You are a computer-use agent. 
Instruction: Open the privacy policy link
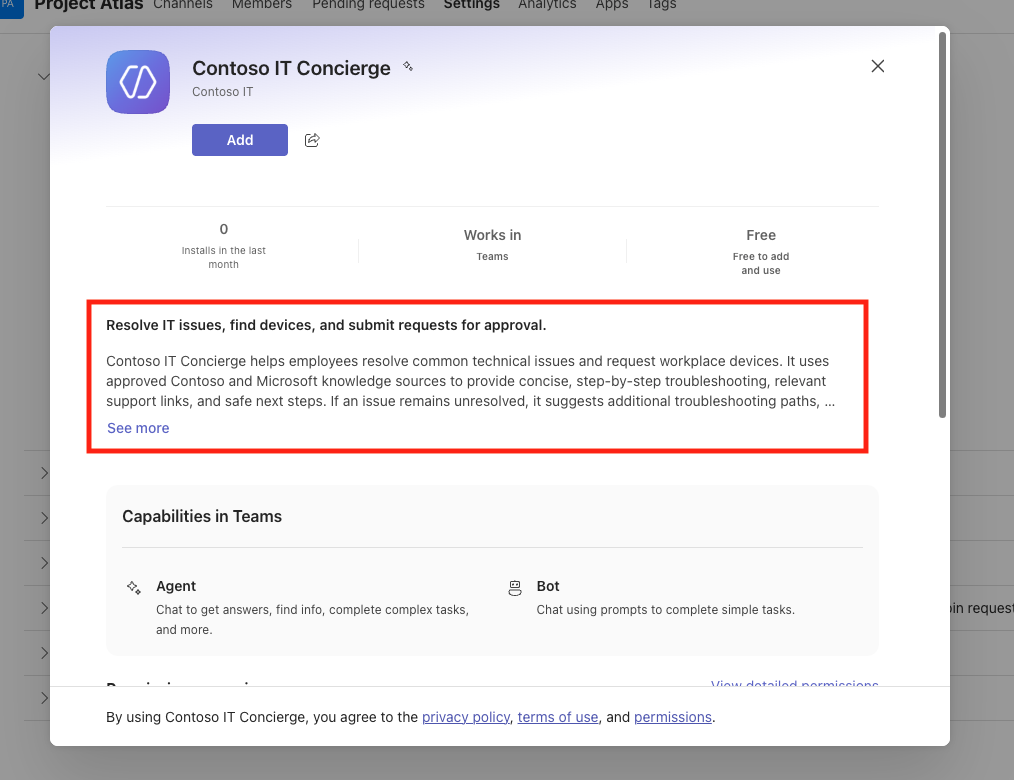(x=466, y=717)
